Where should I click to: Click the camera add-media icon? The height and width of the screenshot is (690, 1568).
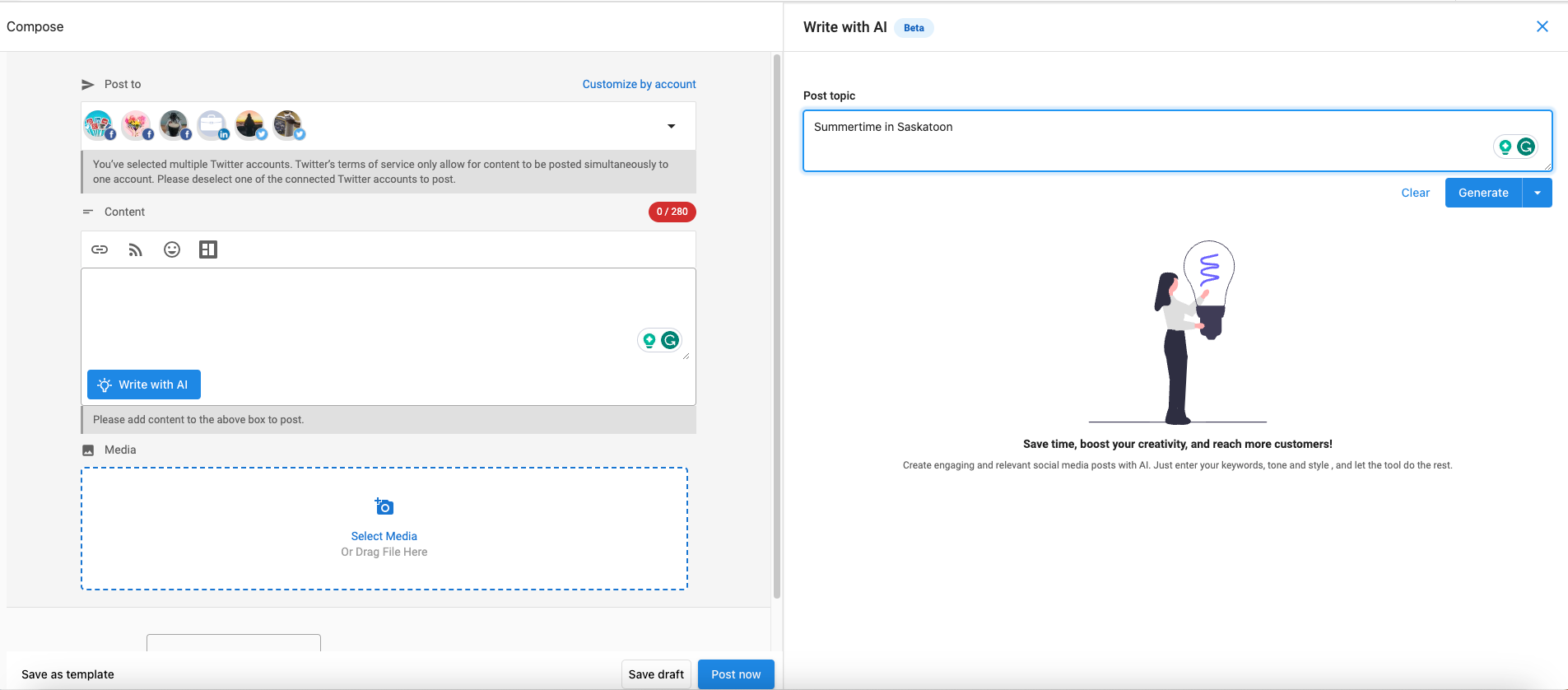[x=384, y=506]
